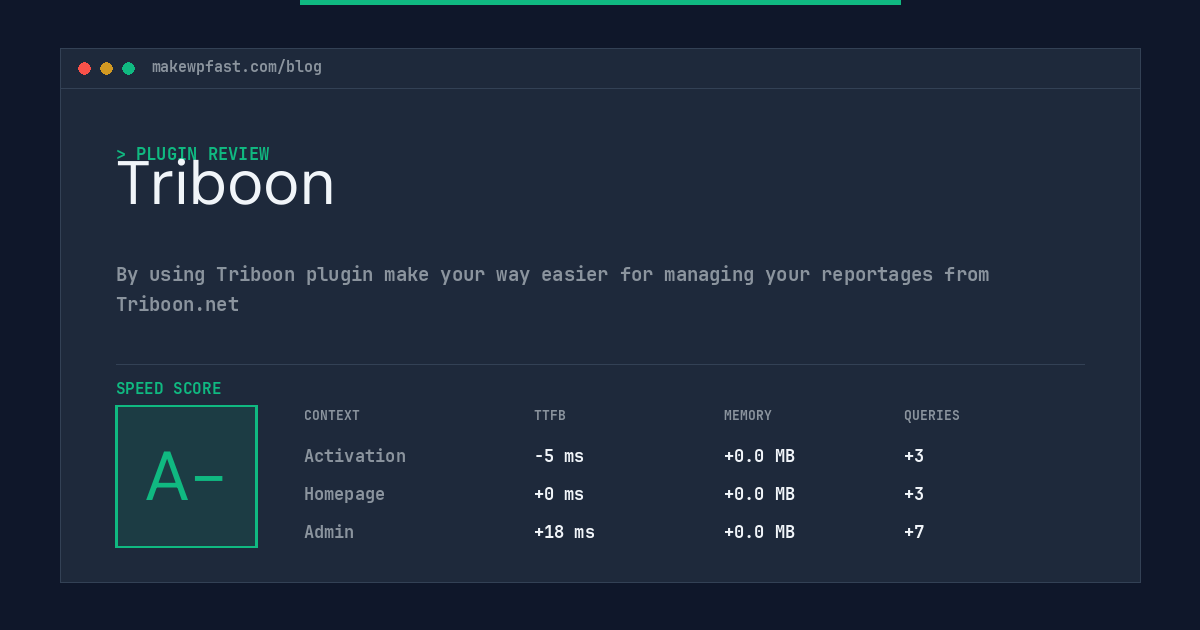Click the MEMORY column header

click(748, 415)
